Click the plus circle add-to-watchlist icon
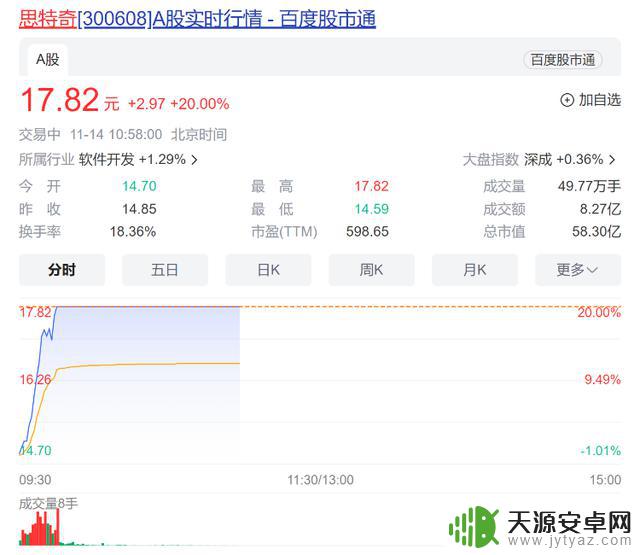The height and width of the screenshot is (555, 640). (x=567, y=100)
